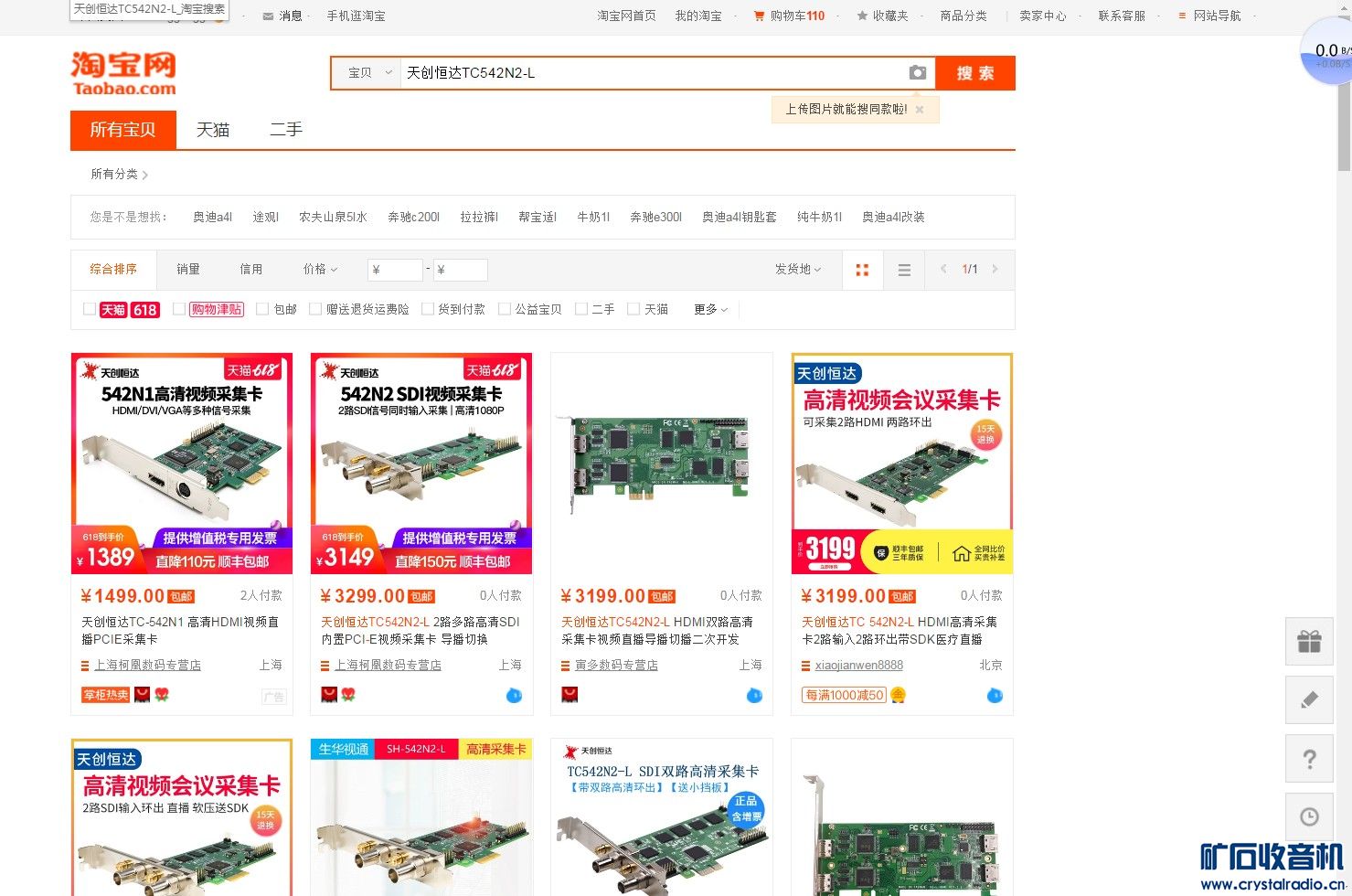Open the gift icon in right sidebar
Viewport: 1352px width, 896px height.
click(1309, 641)
